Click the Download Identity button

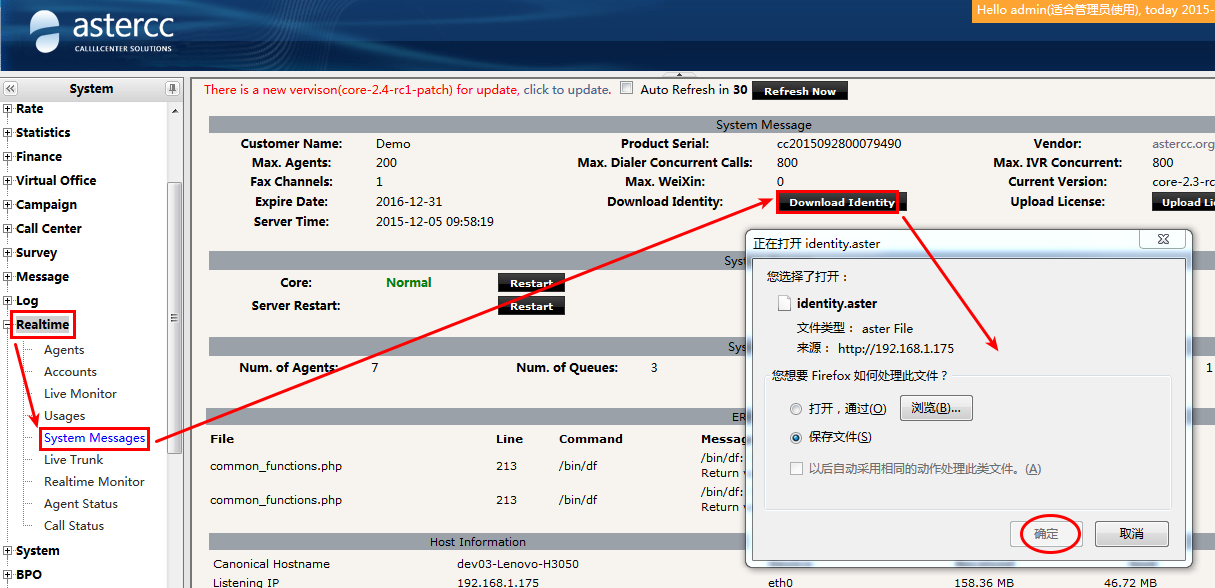841,202
